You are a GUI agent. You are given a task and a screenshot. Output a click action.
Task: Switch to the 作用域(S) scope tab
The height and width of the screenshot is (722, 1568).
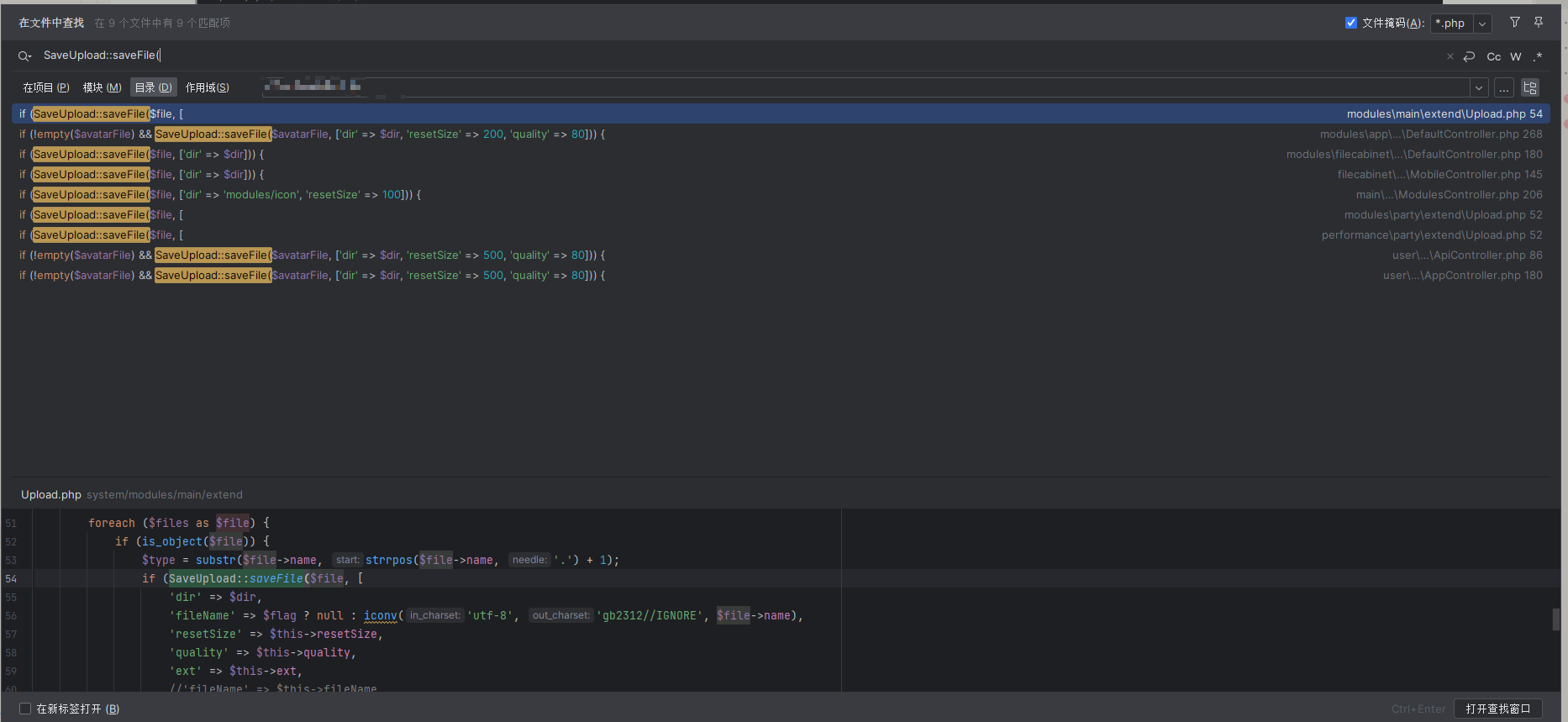pyautogui.click(x=208, y=87)
